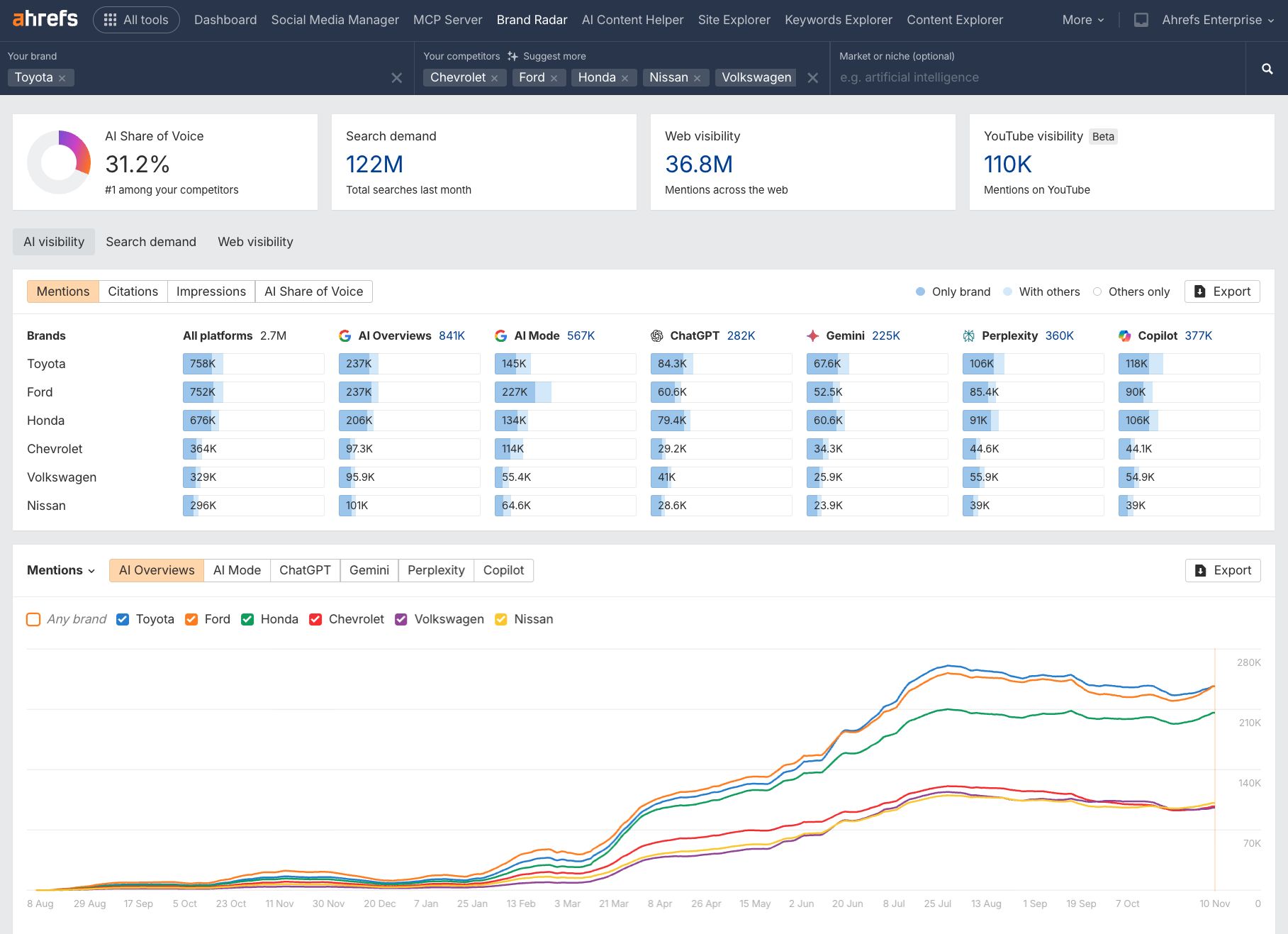The height and width of the screenshot is (934, 1288).
Task: Click the Google icon next to AI Overviews
Action: point(345,335)
